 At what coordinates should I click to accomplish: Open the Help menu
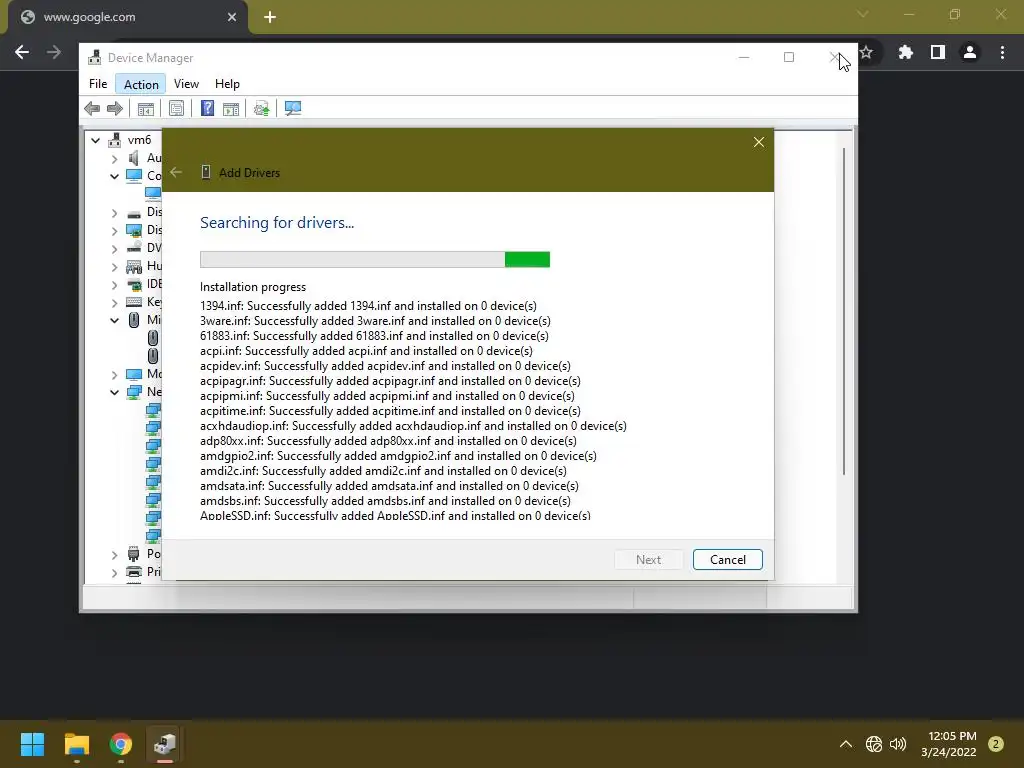pos(227,84)
